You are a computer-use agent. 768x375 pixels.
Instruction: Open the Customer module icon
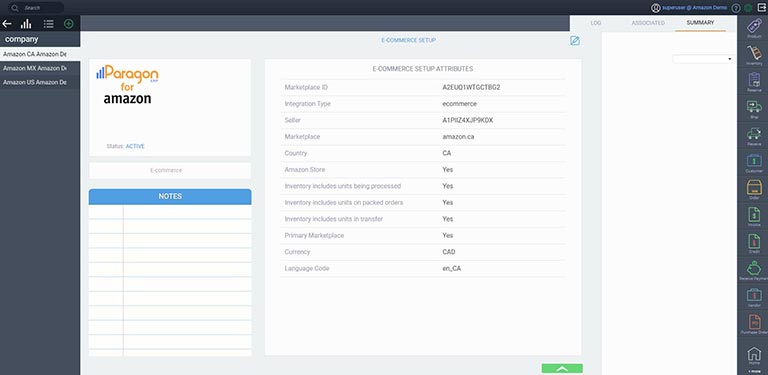pyautogui.click(x=754, y=160)
